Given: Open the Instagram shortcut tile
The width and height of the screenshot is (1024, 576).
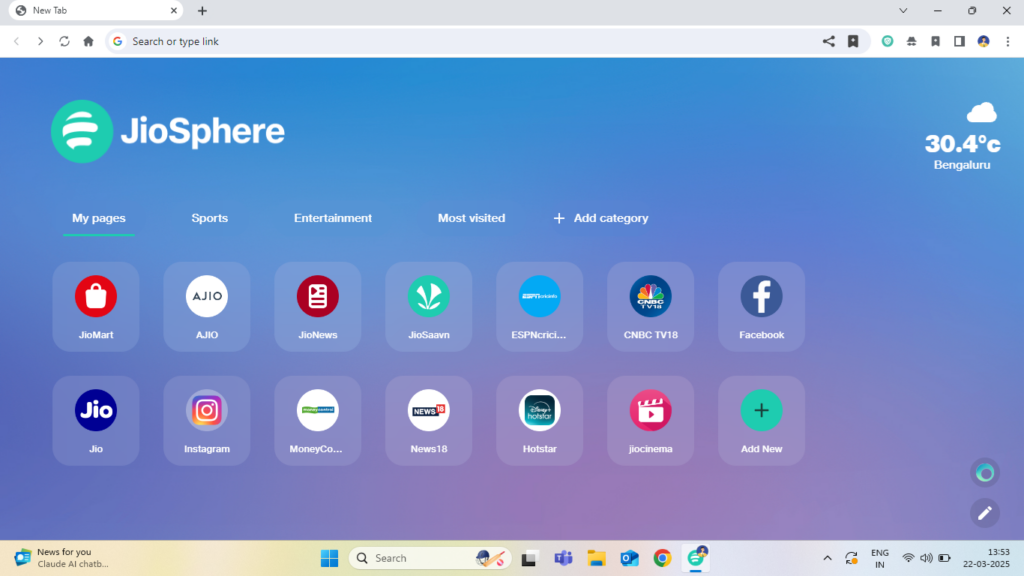Looking at the screenshot, I should (207, 421).
